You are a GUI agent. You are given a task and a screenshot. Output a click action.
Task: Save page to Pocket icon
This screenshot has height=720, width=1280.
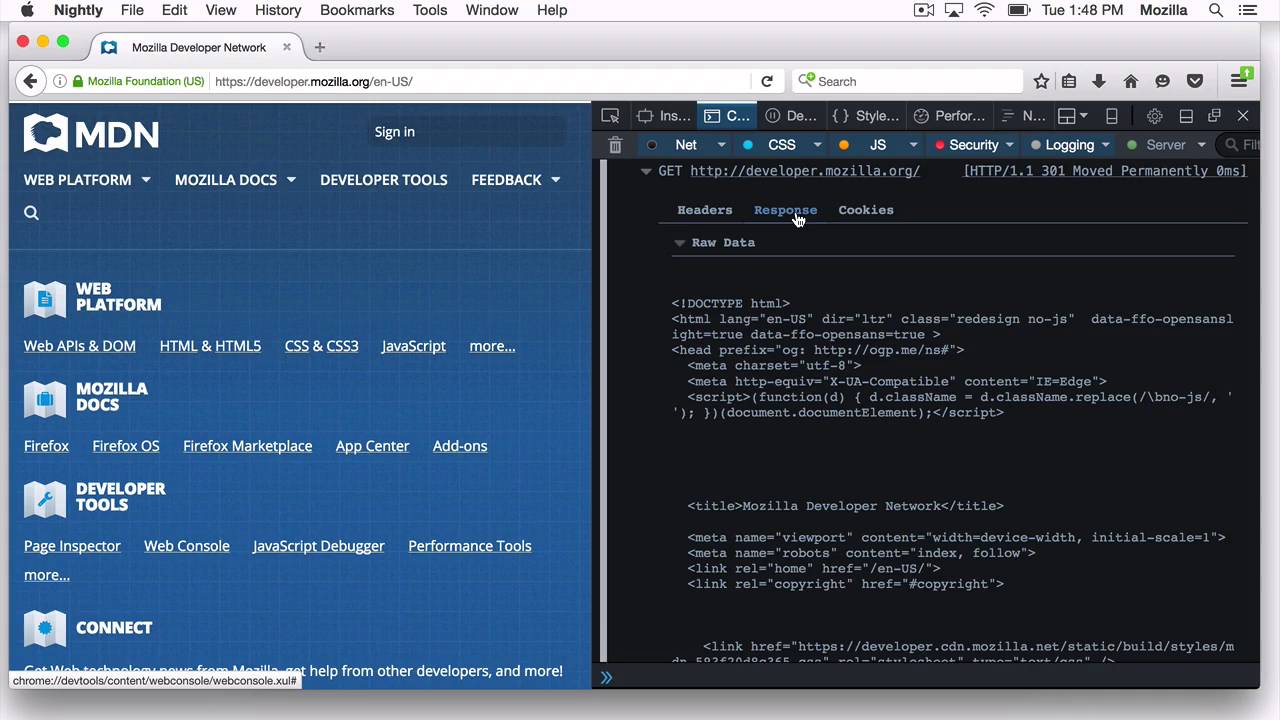click(x=1194, y=81)
